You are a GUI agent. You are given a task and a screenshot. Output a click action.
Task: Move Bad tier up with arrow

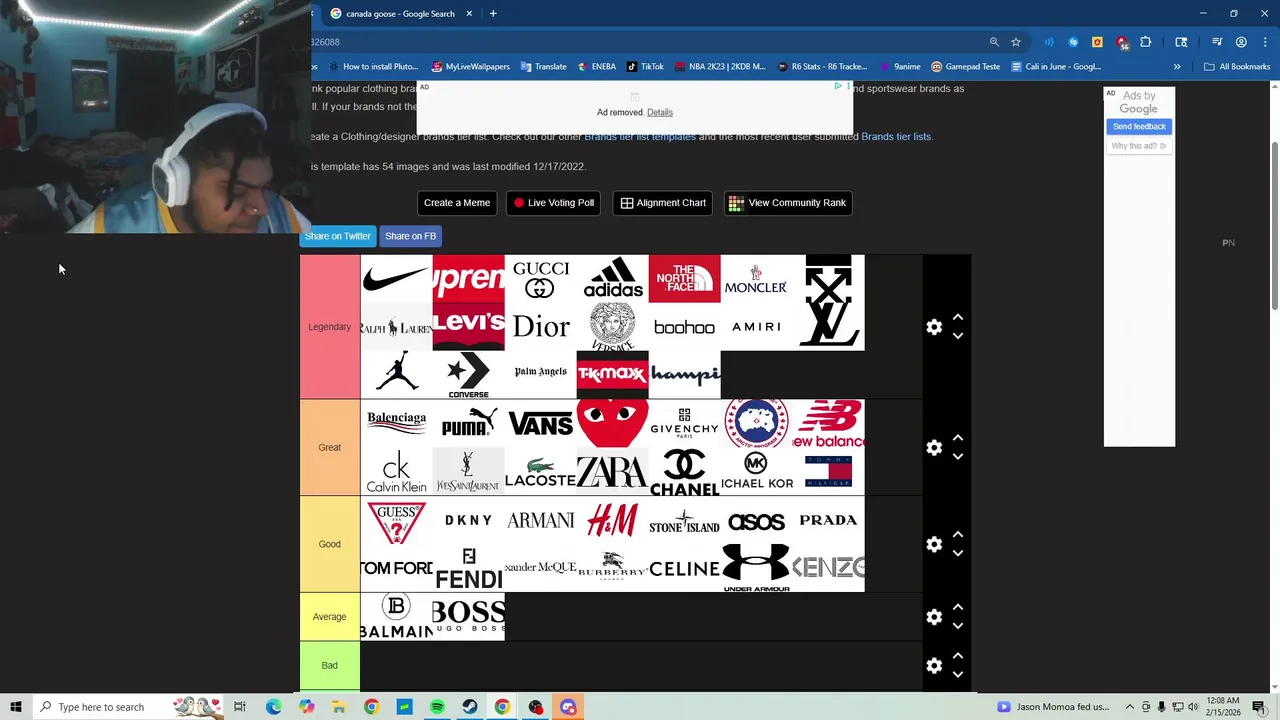(x=958, y=655)
